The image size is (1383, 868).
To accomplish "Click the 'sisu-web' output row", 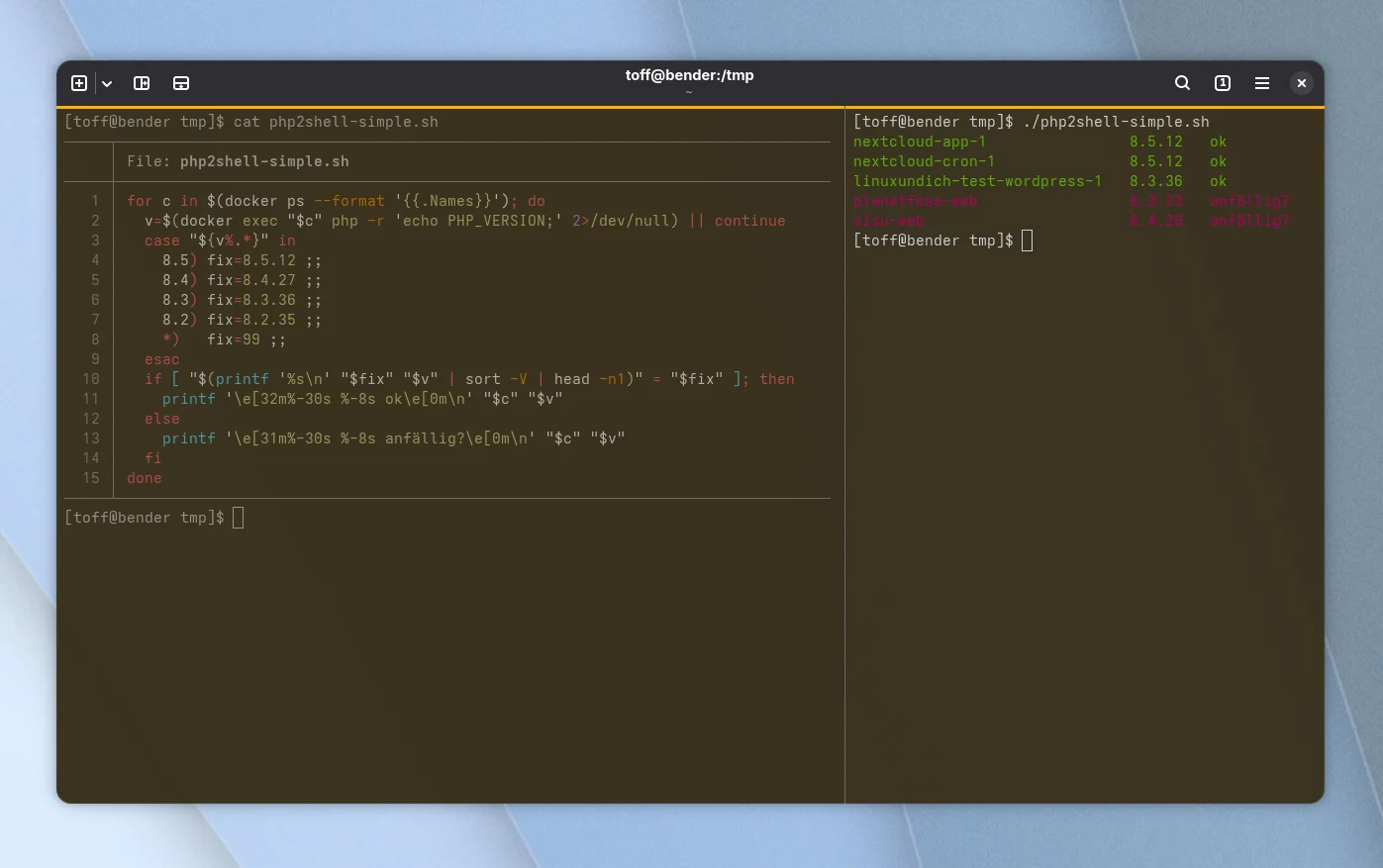I will [1072, 221].
